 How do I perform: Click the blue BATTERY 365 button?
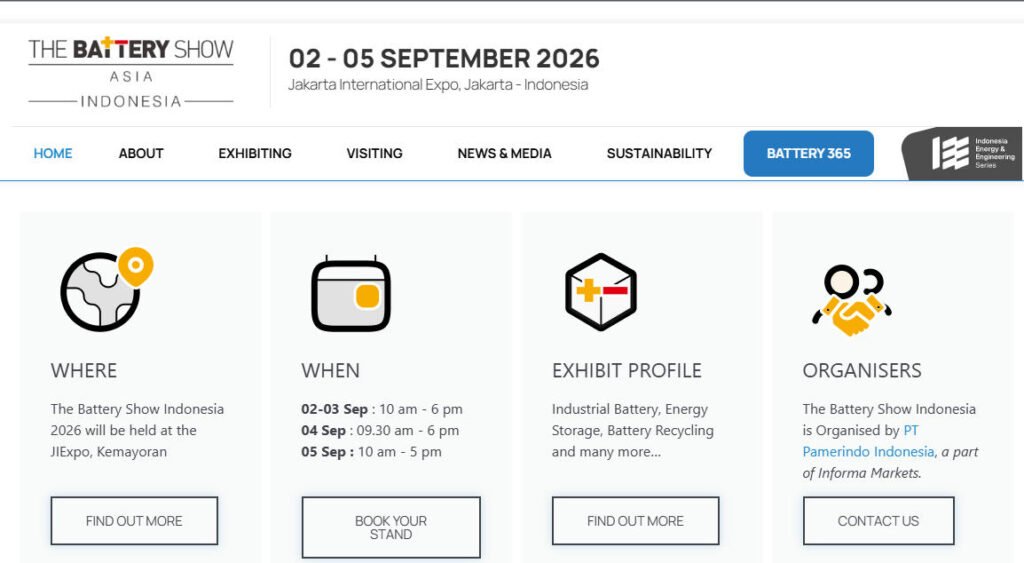click(x=808, y=153)
